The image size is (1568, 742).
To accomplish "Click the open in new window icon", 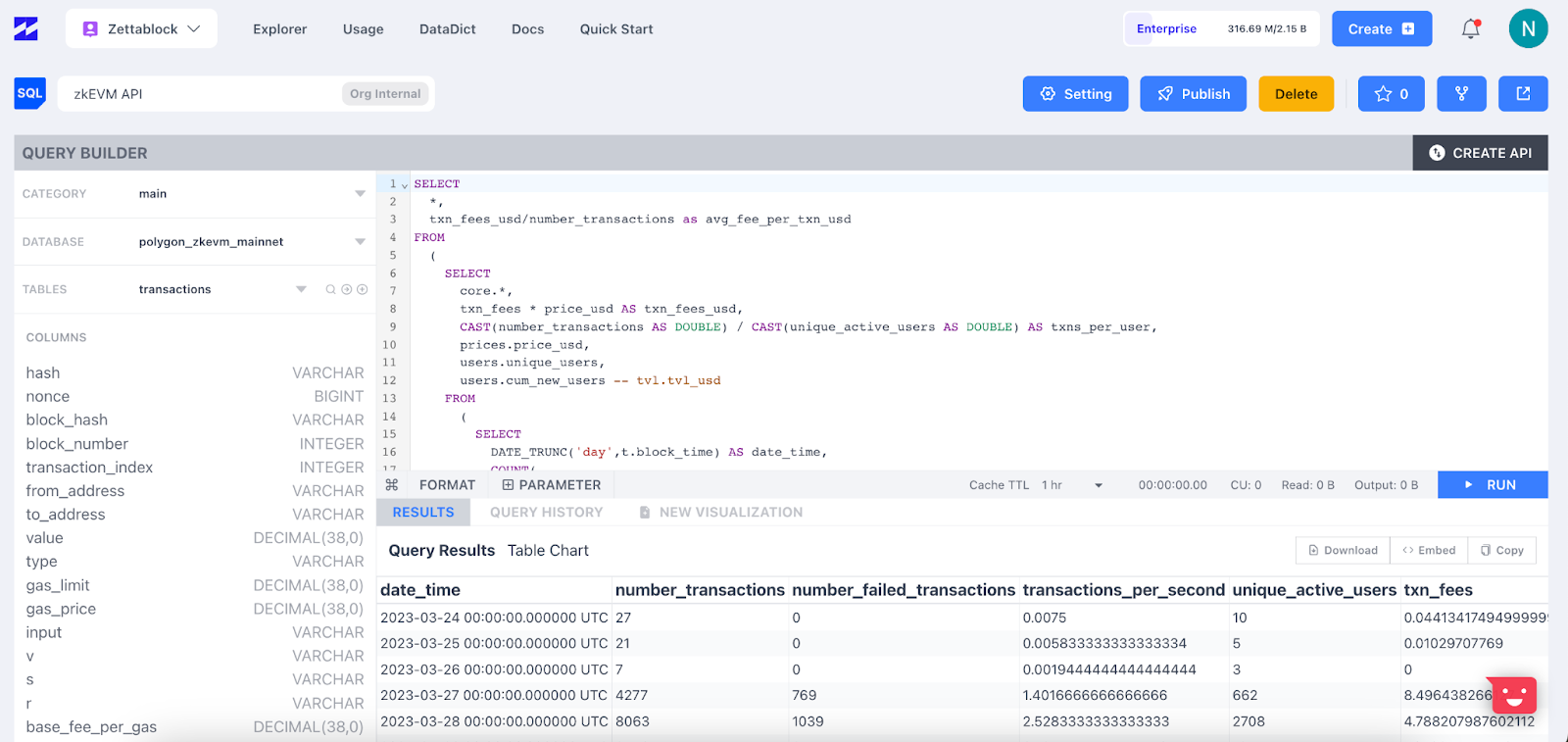I will click(x=1523, y=94).
